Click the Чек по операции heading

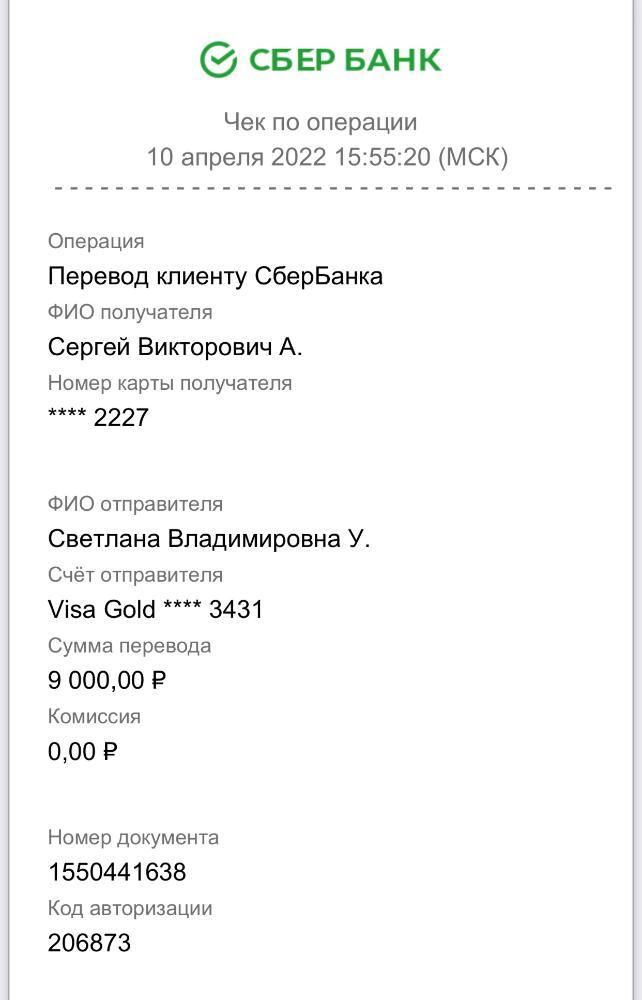(320, 123)
